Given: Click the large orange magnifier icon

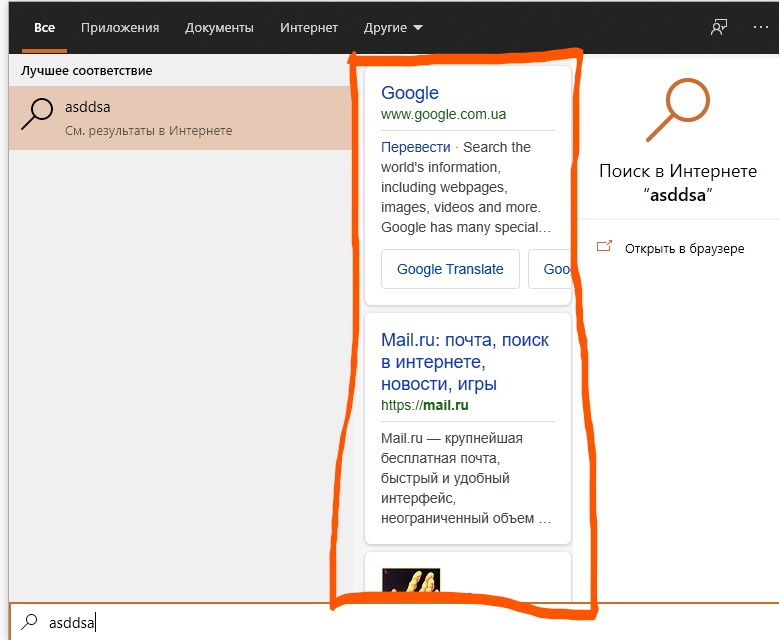Looking at the screenshot, I should [x=678, y=108].
